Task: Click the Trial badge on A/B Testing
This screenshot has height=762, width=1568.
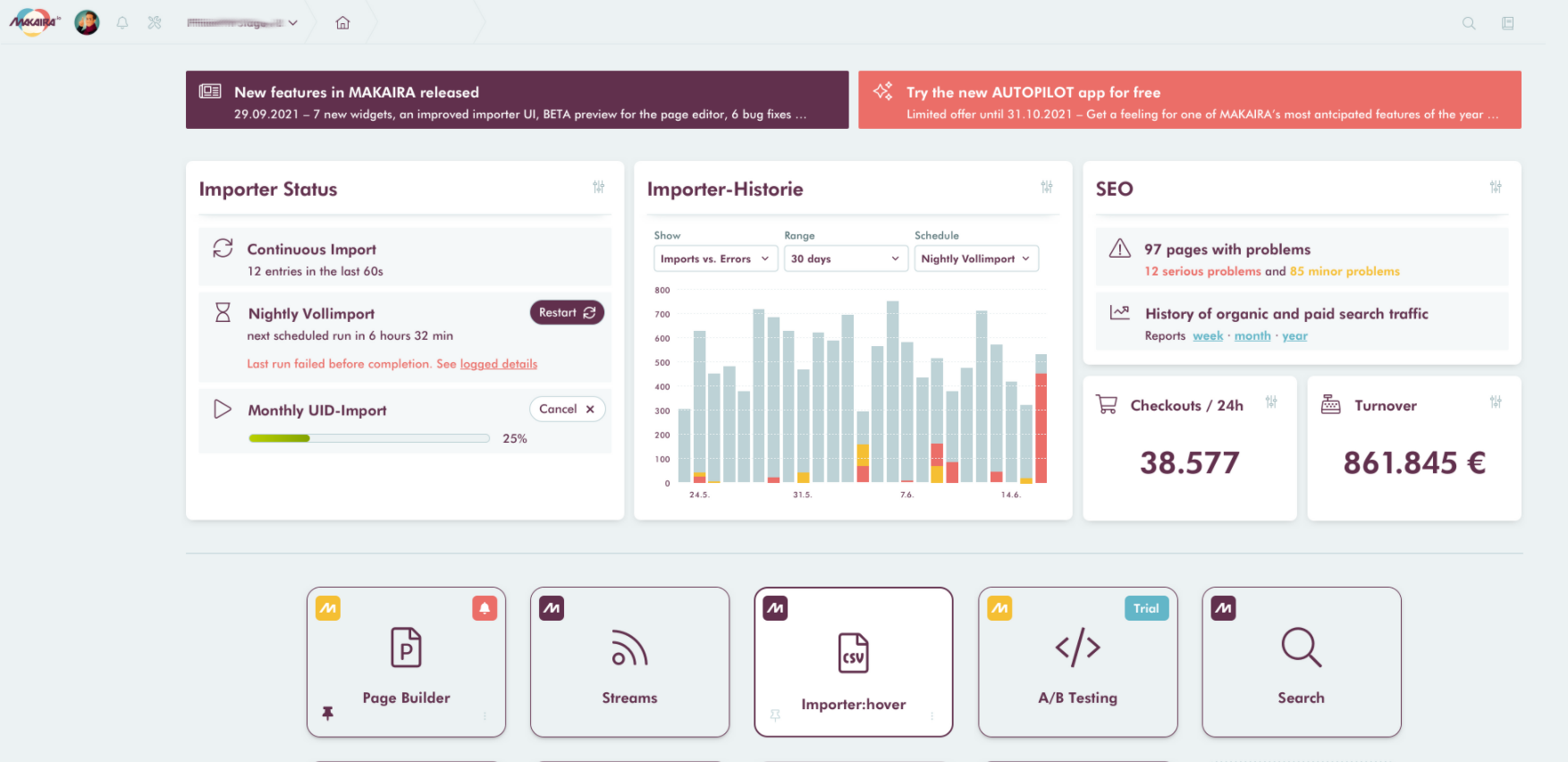Action: click(x=1146, y=608)
